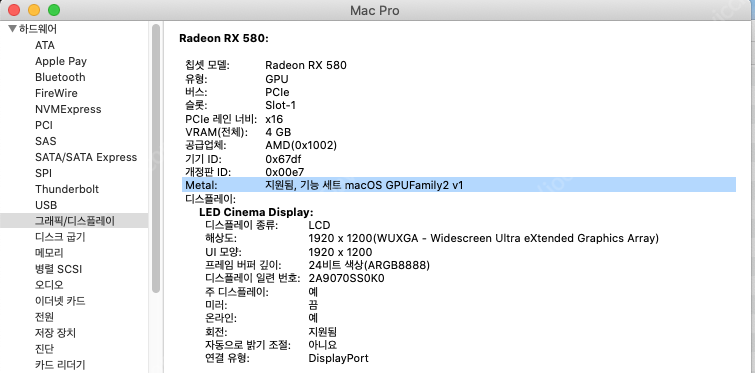Viewport: 755px width, 373px height.
Task: Select the 회전 지원됨 row
Action: click(271, 332)
